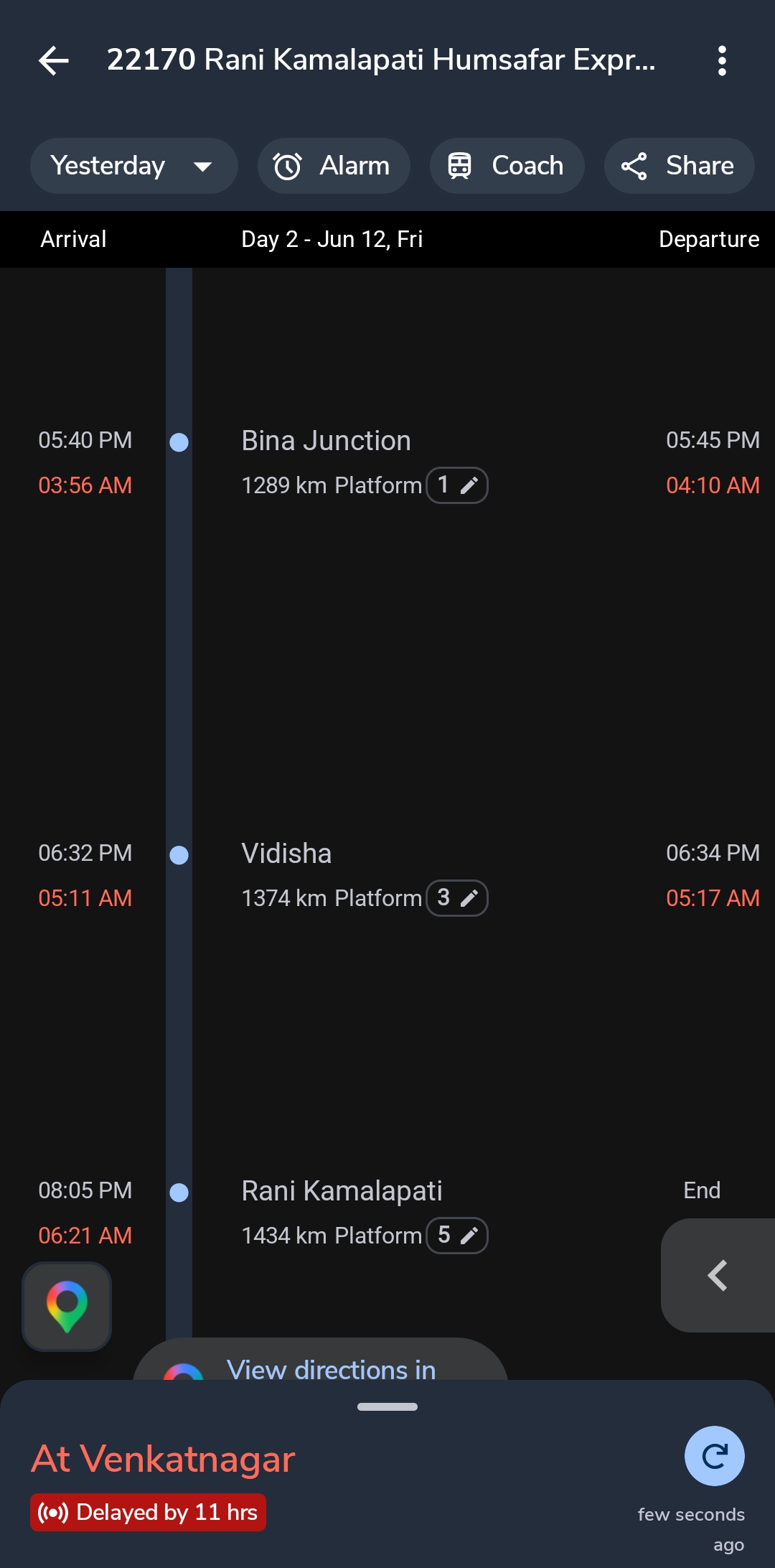This screenshot has width=775, height=1568.
Task: Open the map location pin button
Action: (67, 1307)
